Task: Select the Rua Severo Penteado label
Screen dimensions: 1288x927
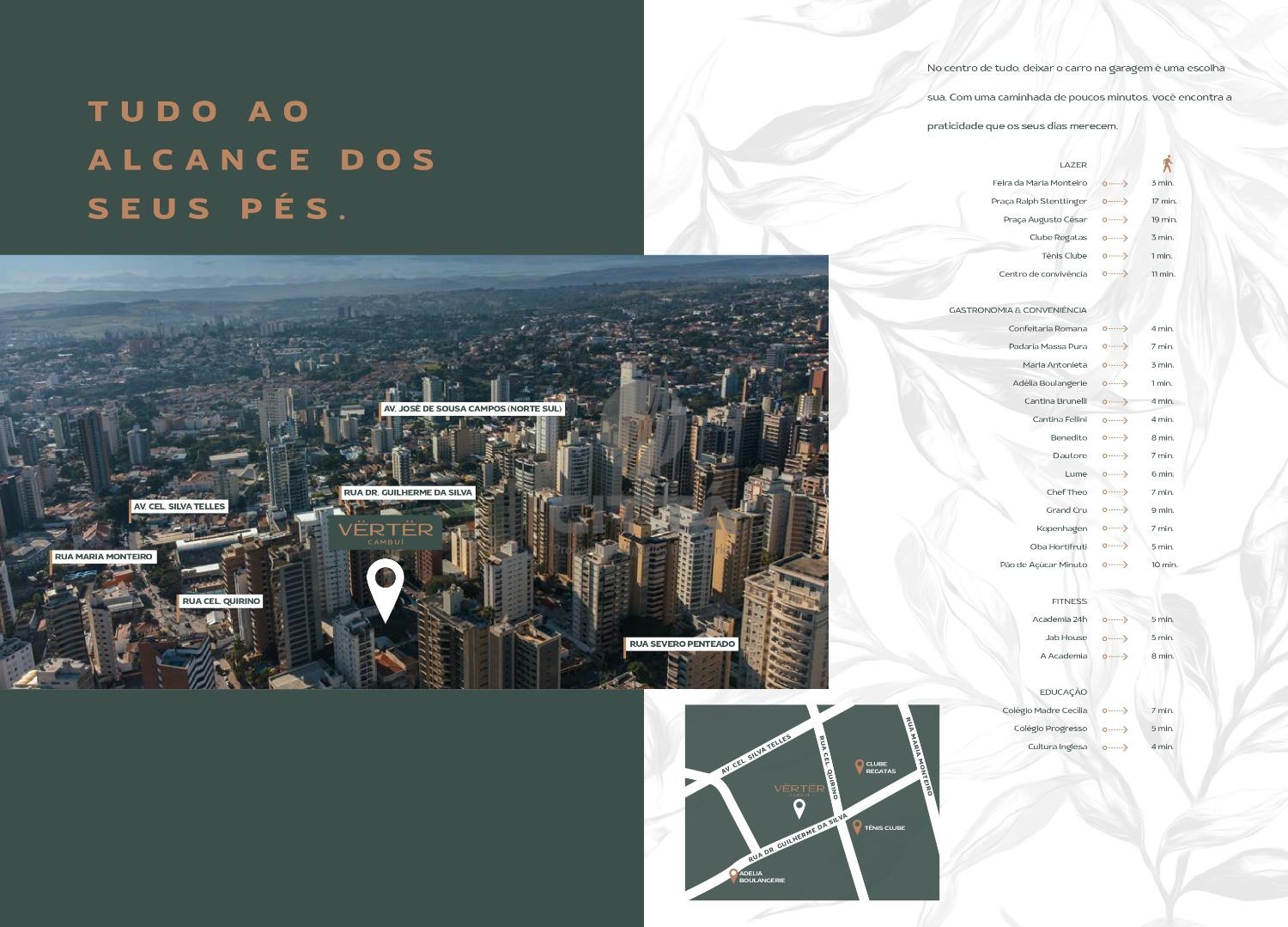Action: pos(682,644)
